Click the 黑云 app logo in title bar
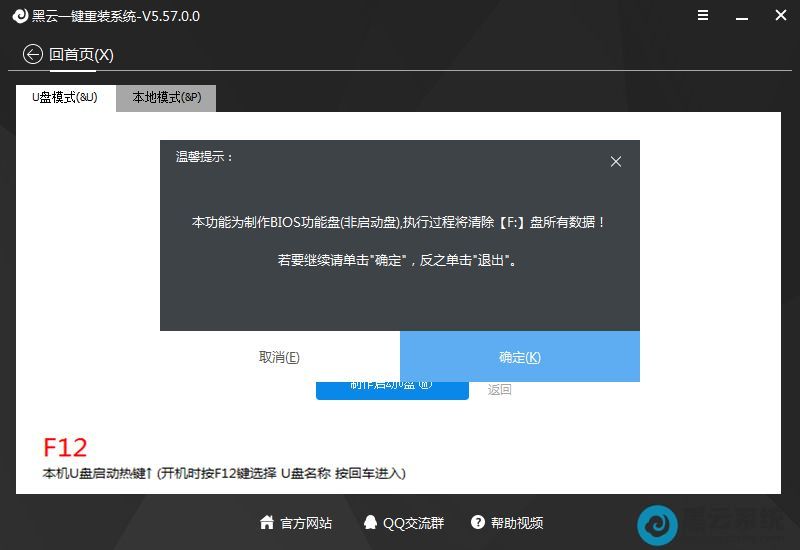 [x=18, y=16]
